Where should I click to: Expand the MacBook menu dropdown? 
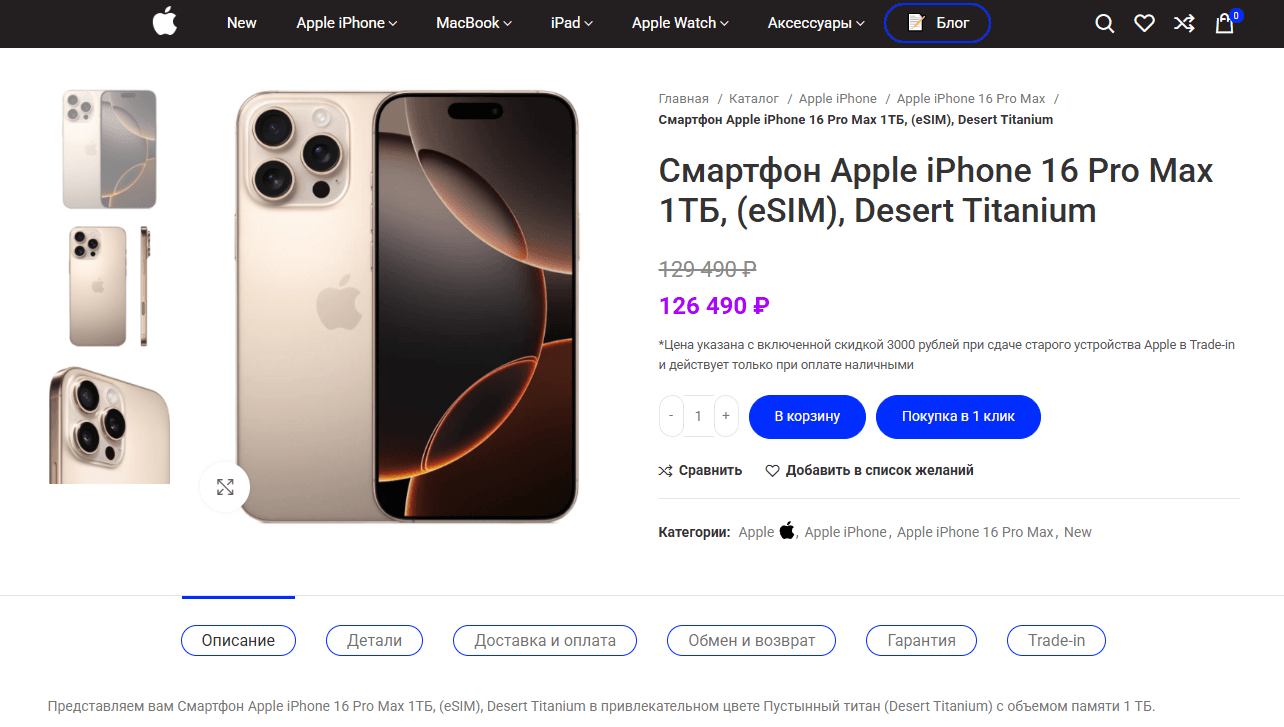point(473,23)
